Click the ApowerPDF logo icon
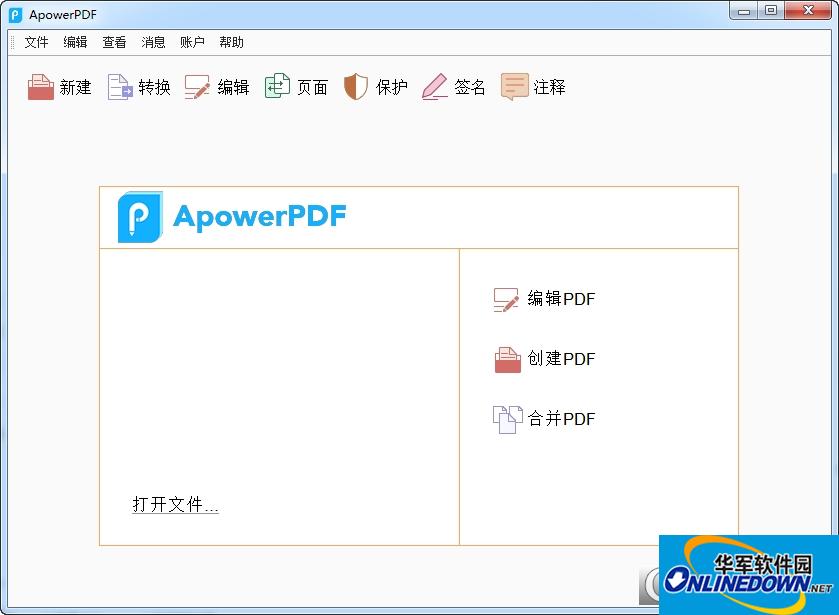Image resolution: width=839 pixels, height=615 pixels. (140, 215)
